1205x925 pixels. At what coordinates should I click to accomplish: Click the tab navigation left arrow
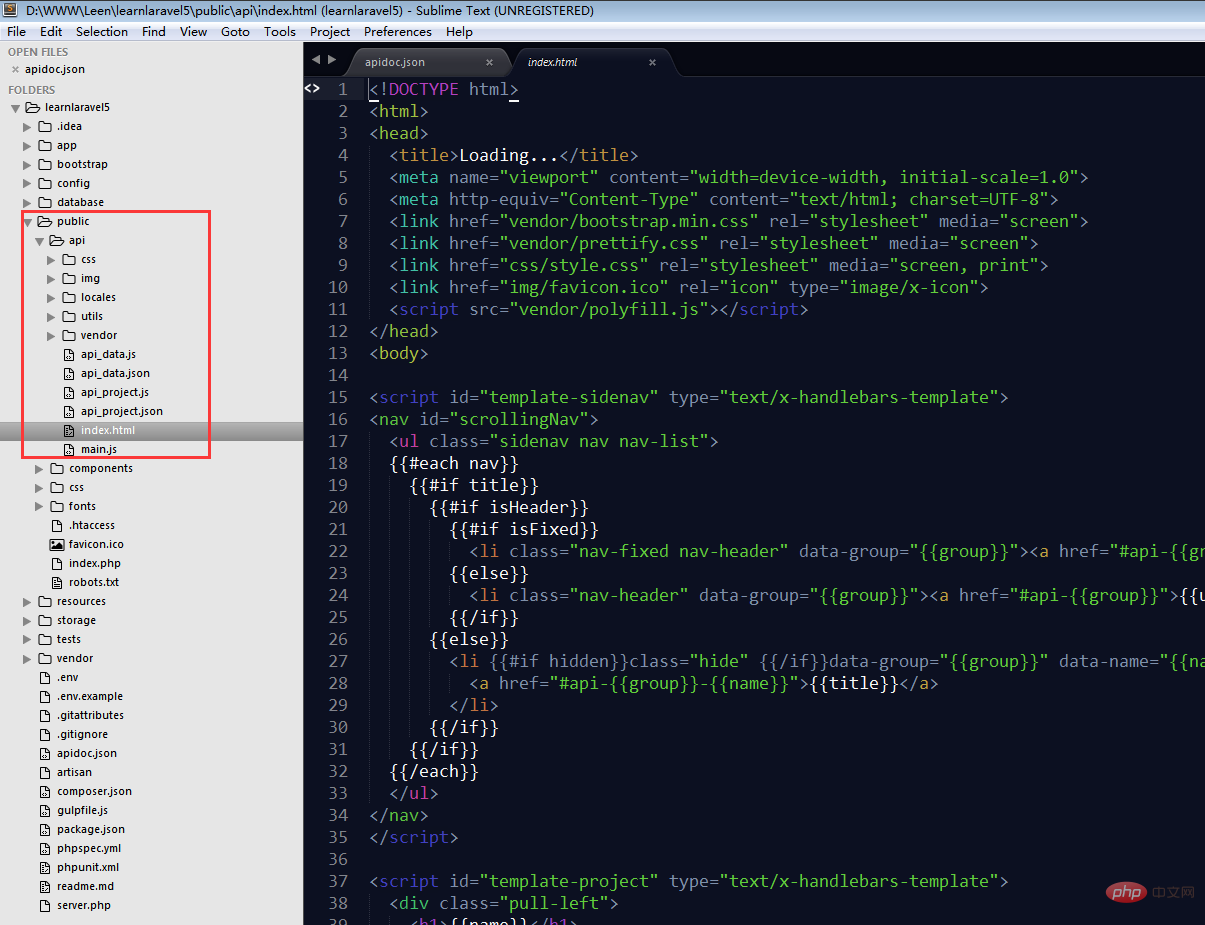click(316, 60)
